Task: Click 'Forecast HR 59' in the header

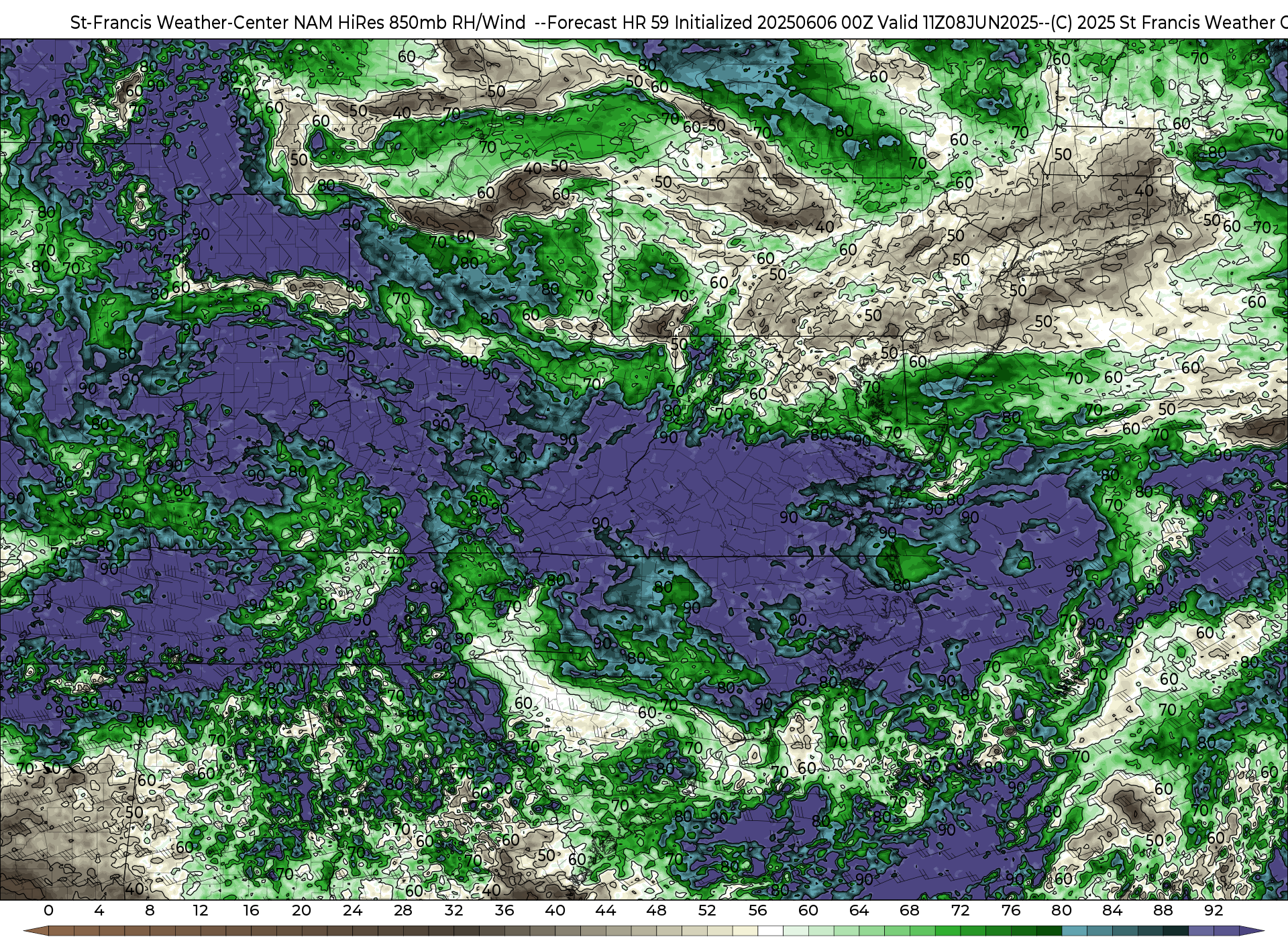Action: (608, 23)
